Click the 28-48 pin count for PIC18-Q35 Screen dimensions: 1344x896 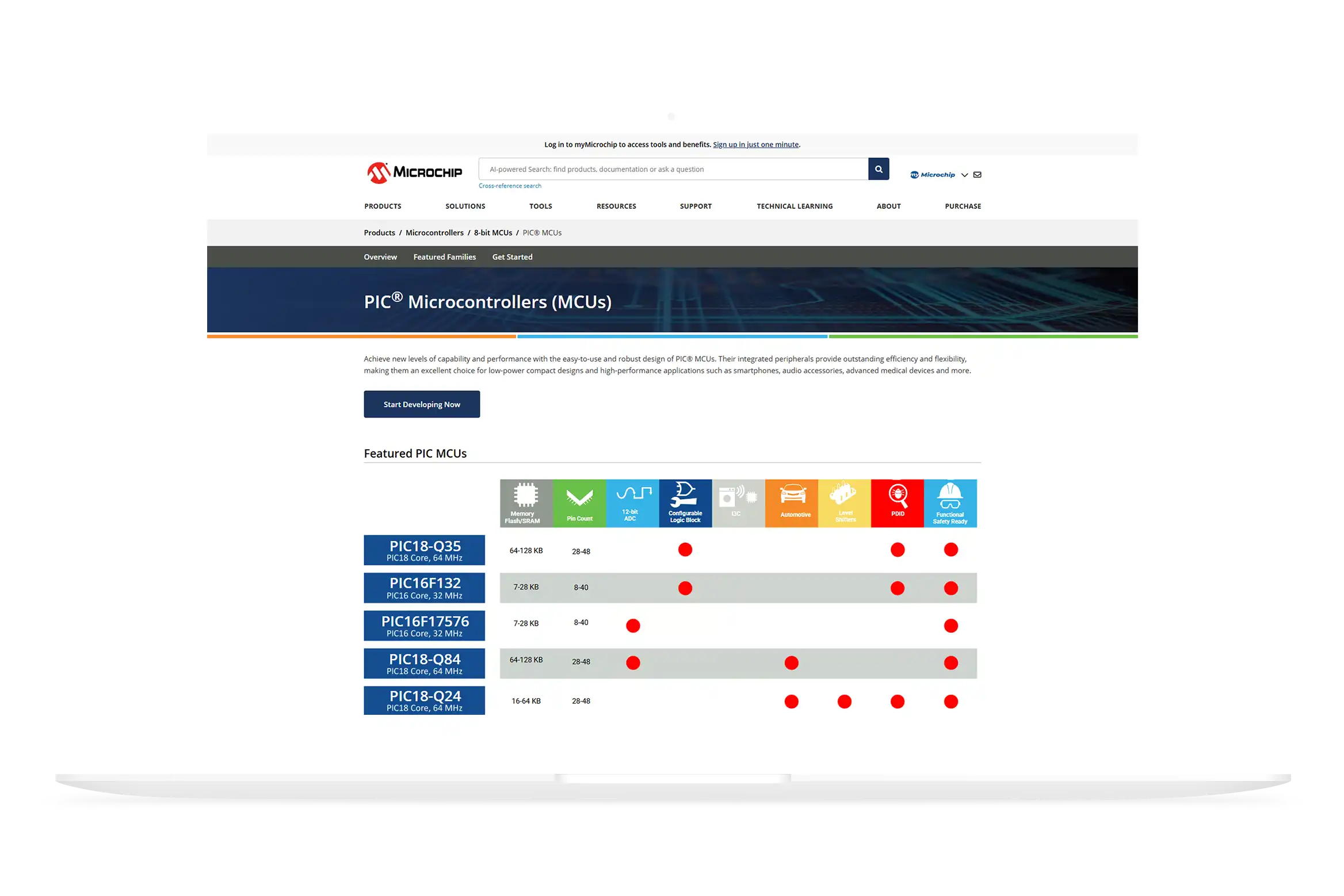(581, 552)
